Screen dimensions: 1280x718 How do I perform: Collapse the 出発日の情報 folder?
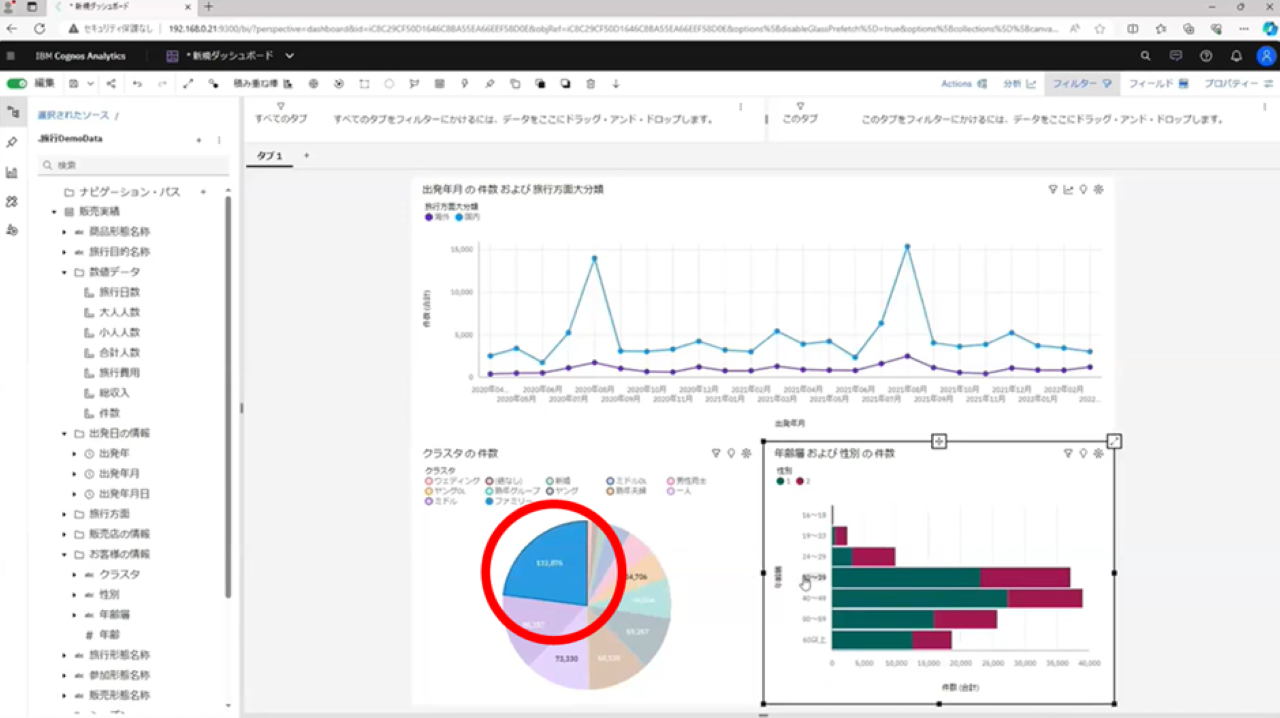65,433
